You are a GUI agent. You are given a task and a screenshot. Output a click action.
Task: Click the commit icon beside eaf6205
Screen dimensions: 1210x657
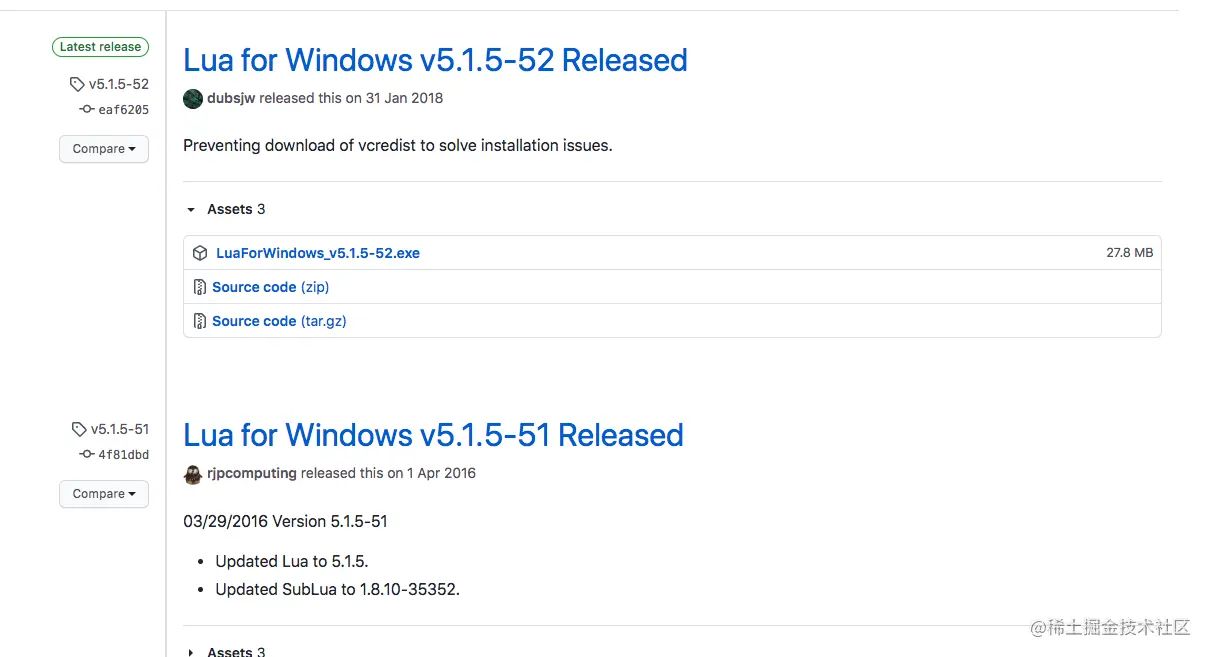(87, 110)
